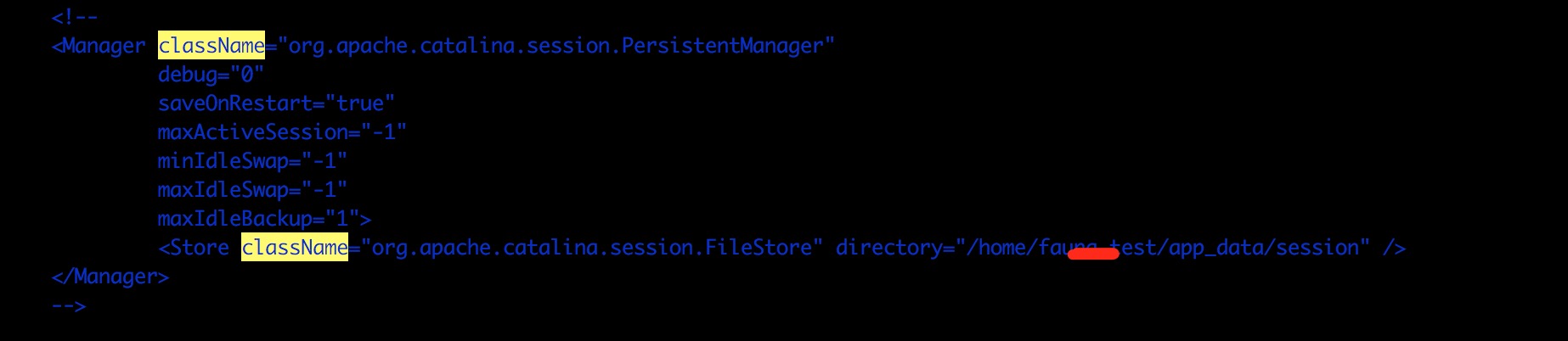The height and width of the screenshot is (341, 1568).
Task: Place cursor on the minIdleSwap line
Action: point(228,161)
